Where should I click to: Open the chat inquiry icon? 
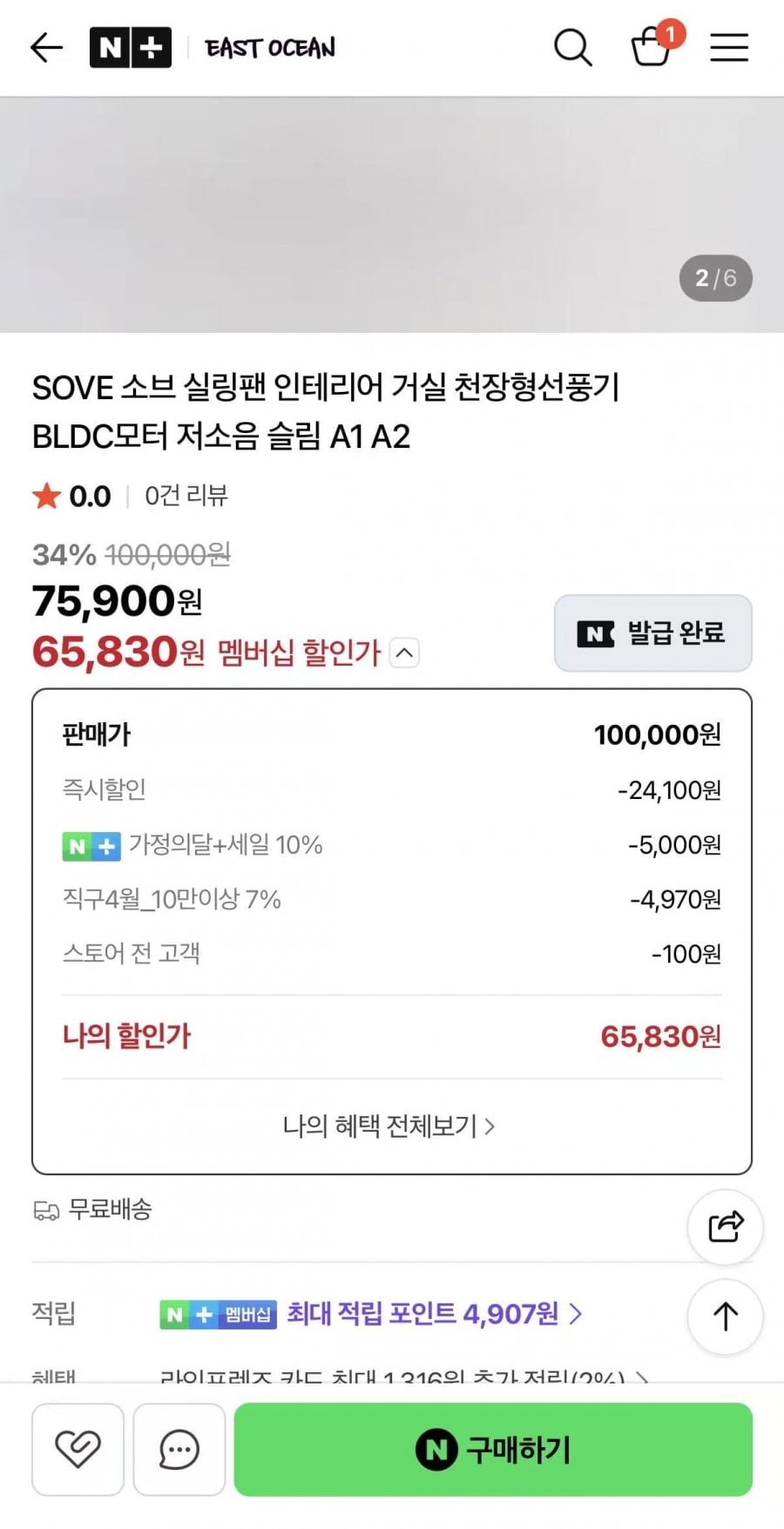click(179, 1449)
